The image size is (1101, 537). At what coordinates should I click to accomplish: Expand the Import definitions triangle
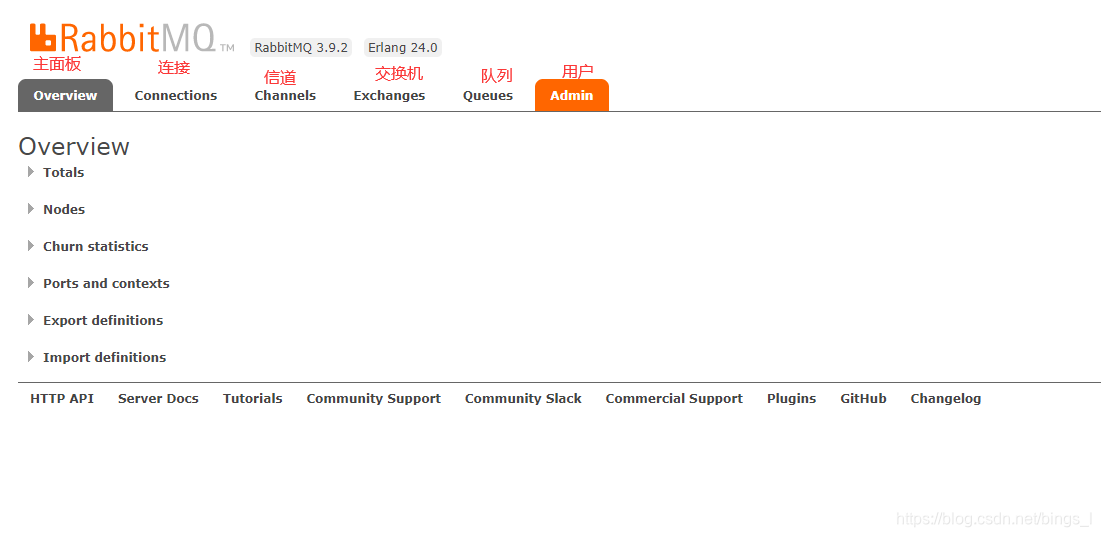click(x=31, y=357)
